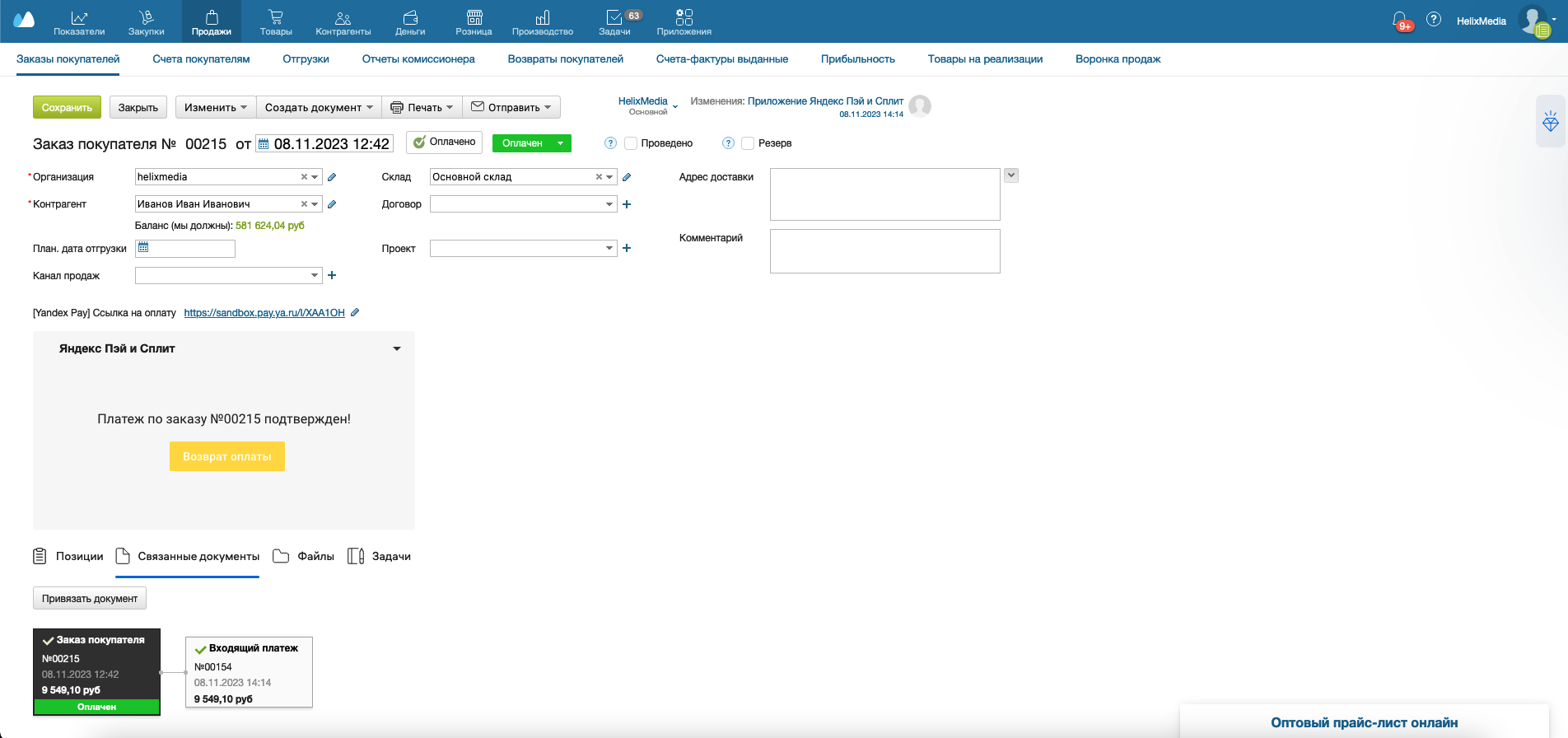Open the Входящий платеж №00154 document card

[x=250, y=672]
